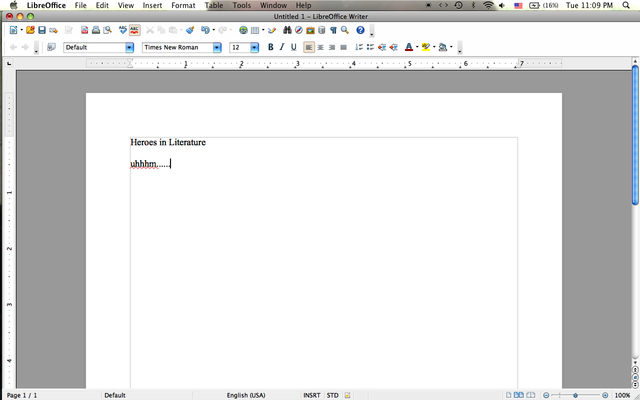Select single-page view layout icon

(509, 395)
